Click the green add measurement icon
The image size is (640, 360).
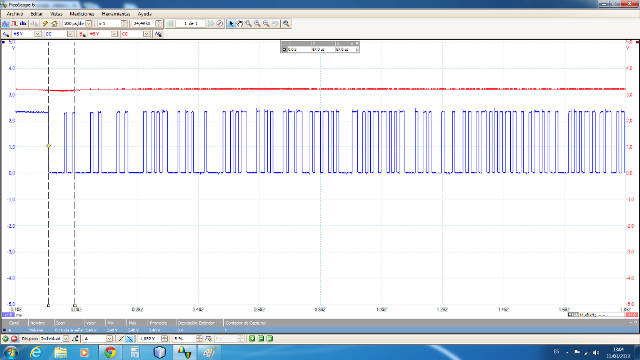(252, 338)
